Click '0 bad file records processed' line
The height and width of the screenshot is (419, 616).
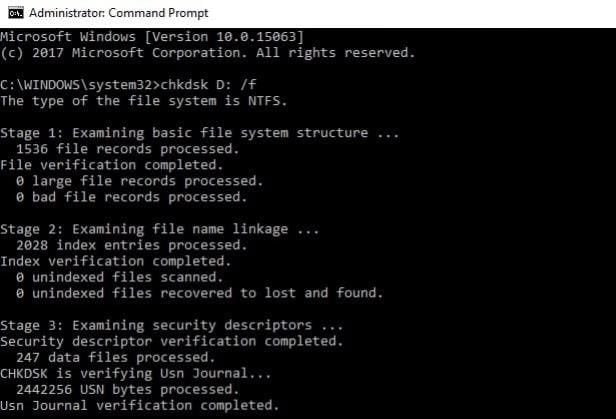tap(132, 197)
